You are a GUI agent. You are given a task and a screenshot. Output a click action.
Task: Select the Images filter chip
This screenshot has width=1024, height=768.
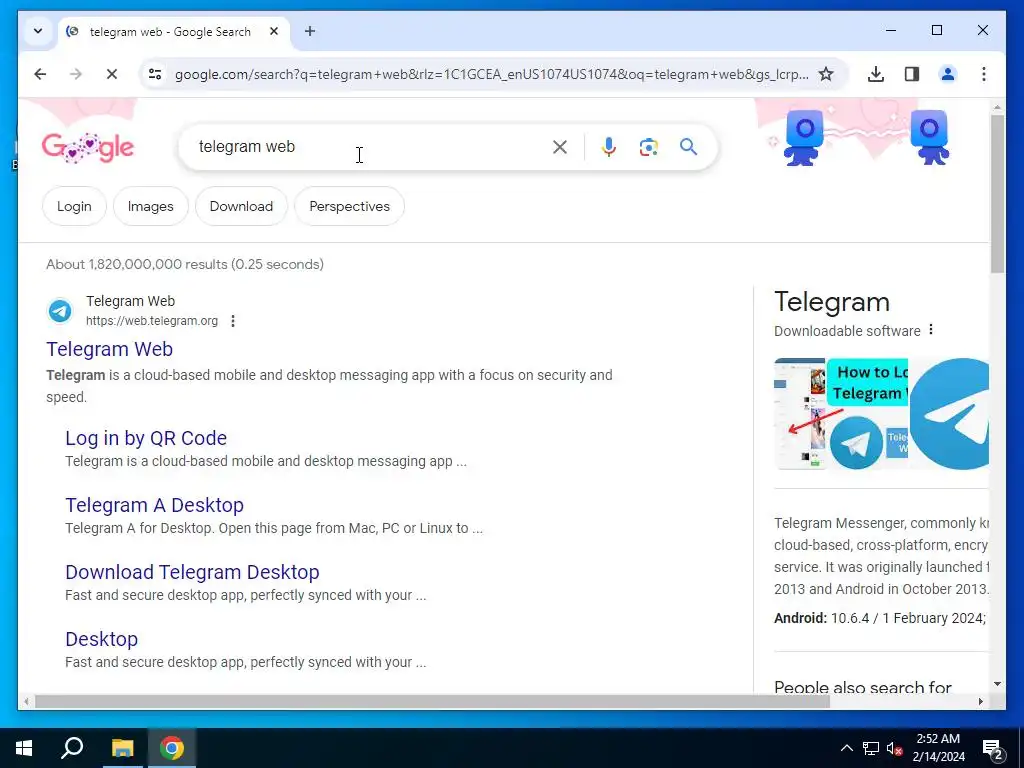click(x=151, y=206)
